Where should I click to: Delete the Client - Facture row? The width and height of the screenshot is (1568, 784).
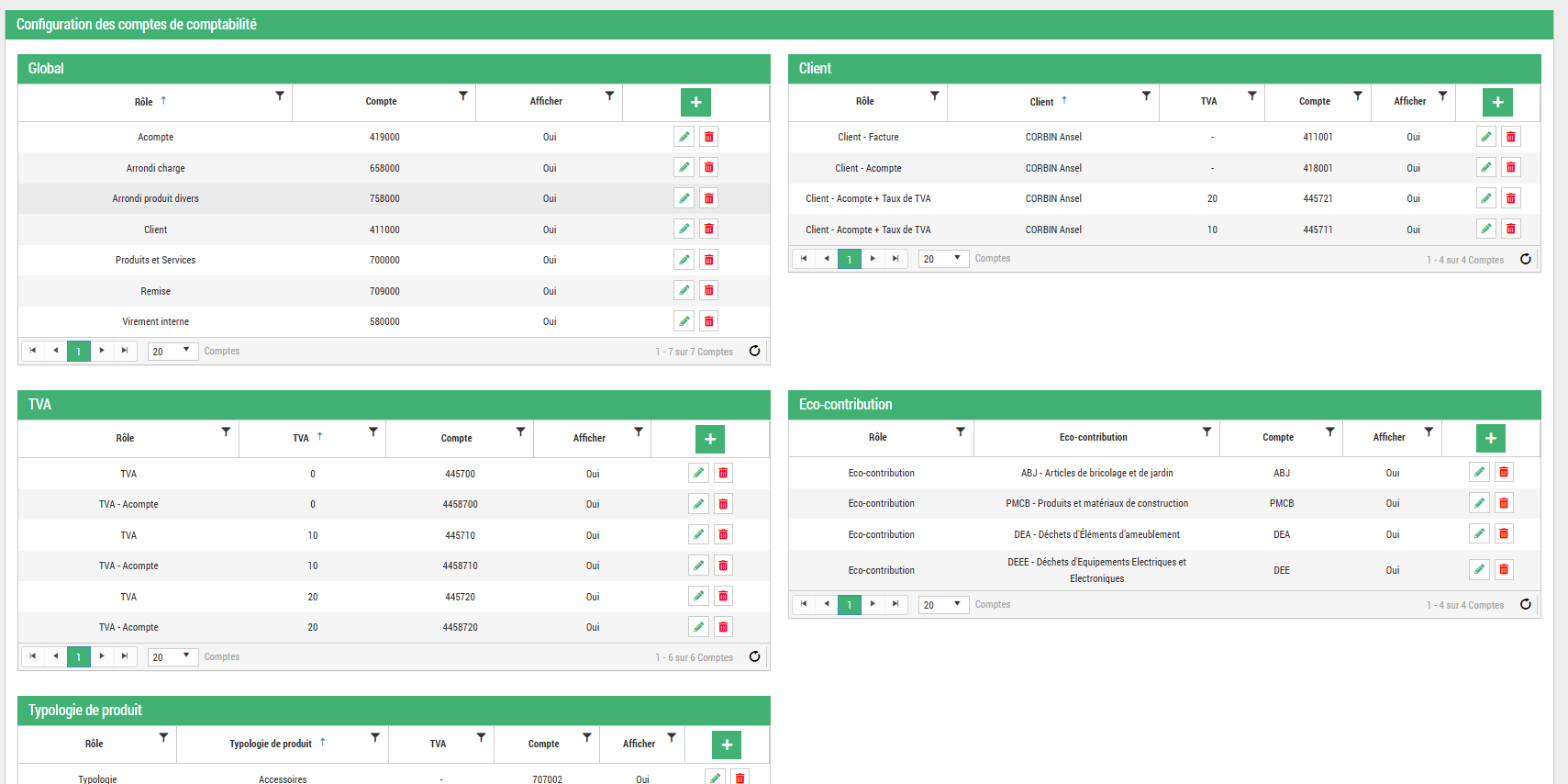coord(1510,137)
